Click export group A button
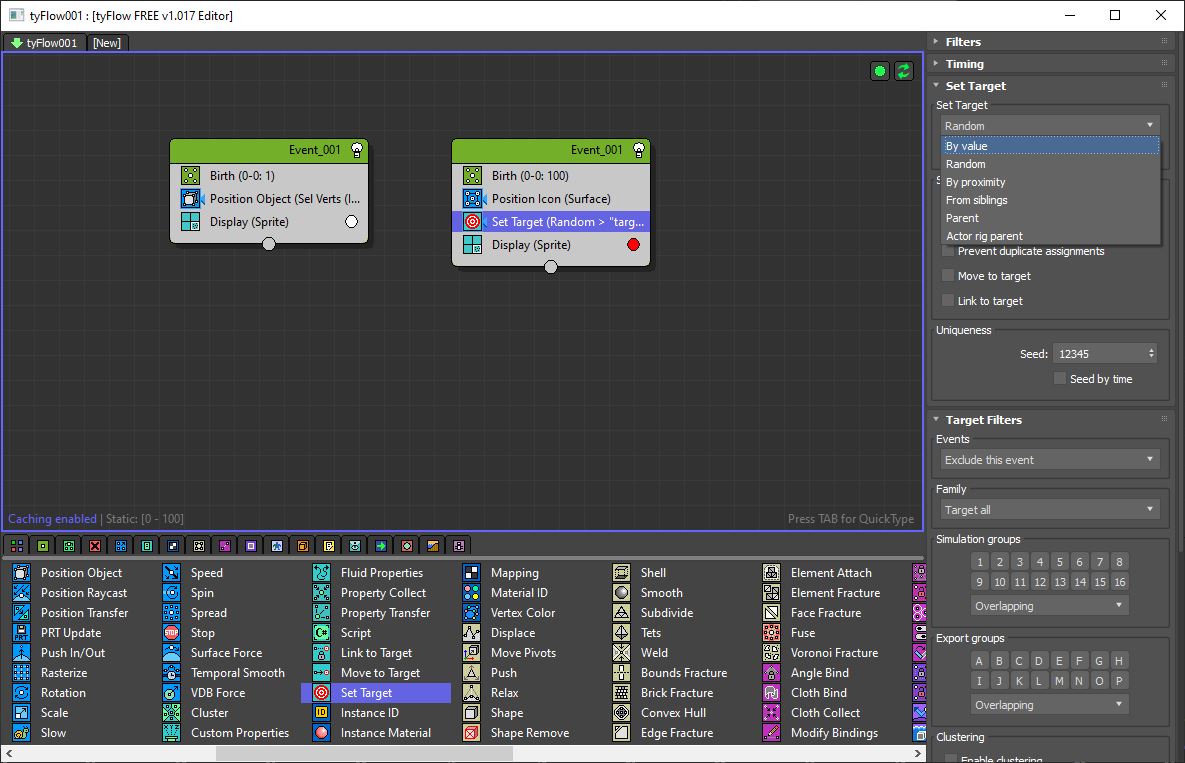The height and width of the screenshot is (763, 1185). click(979, 661)
